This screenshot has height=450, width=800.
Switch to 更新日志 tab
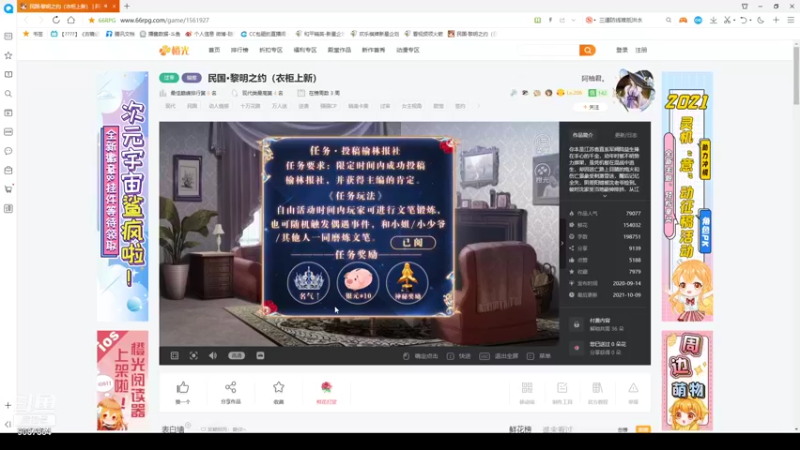pyautogui.click(x=626, y=135)
